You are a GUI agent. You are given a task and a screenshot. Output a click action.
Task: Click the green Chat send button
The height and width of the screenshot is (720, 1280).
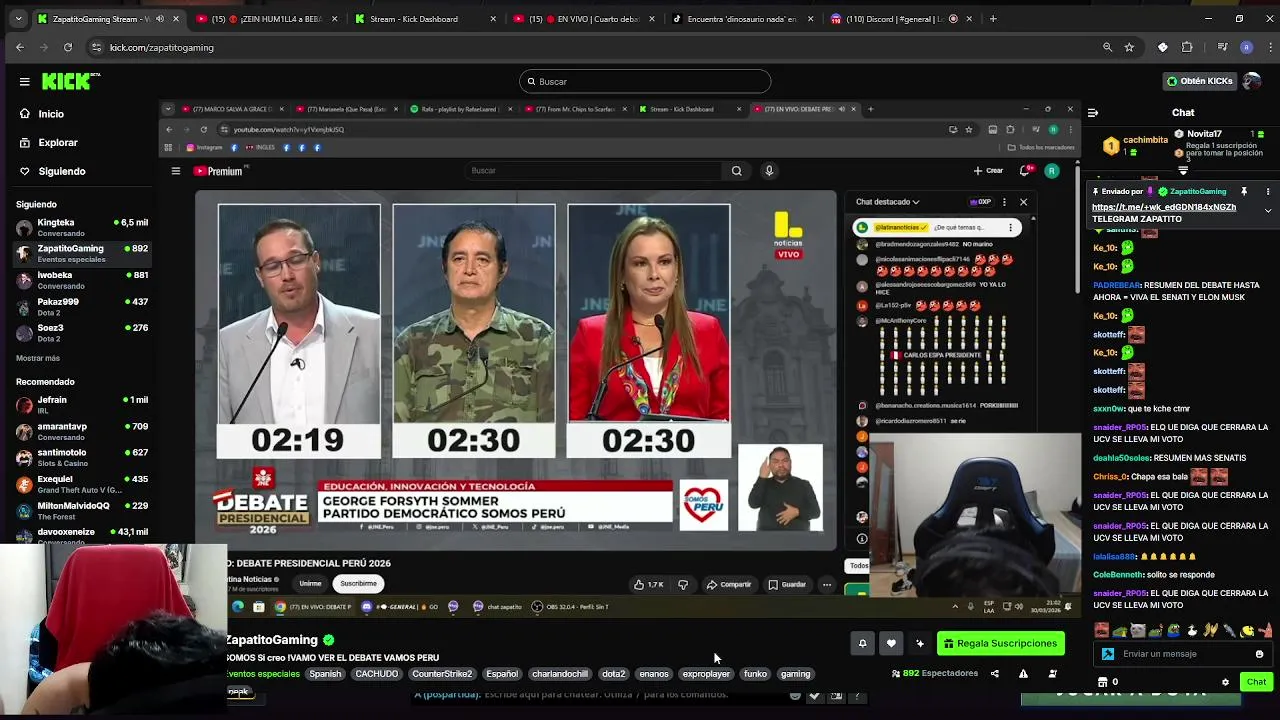point(1256,682)
